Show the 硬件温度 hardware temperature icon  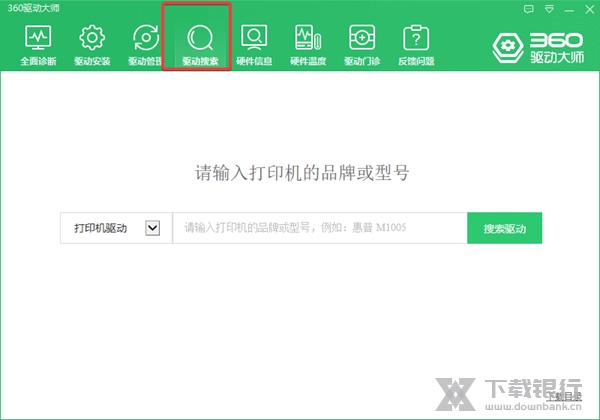pos(308,45)
